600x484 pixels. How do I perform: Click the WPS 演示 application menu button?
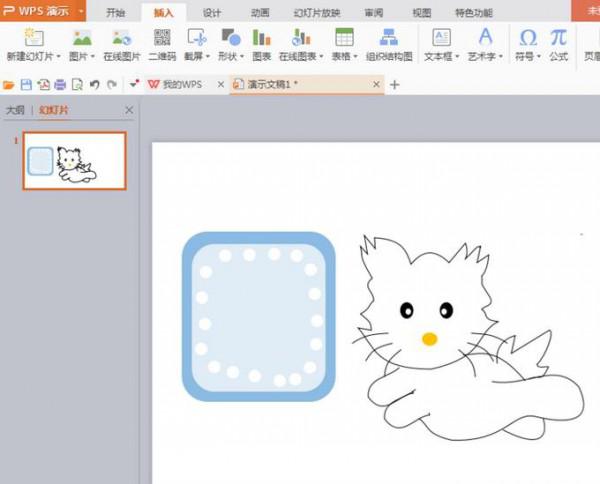click(40, 12)
